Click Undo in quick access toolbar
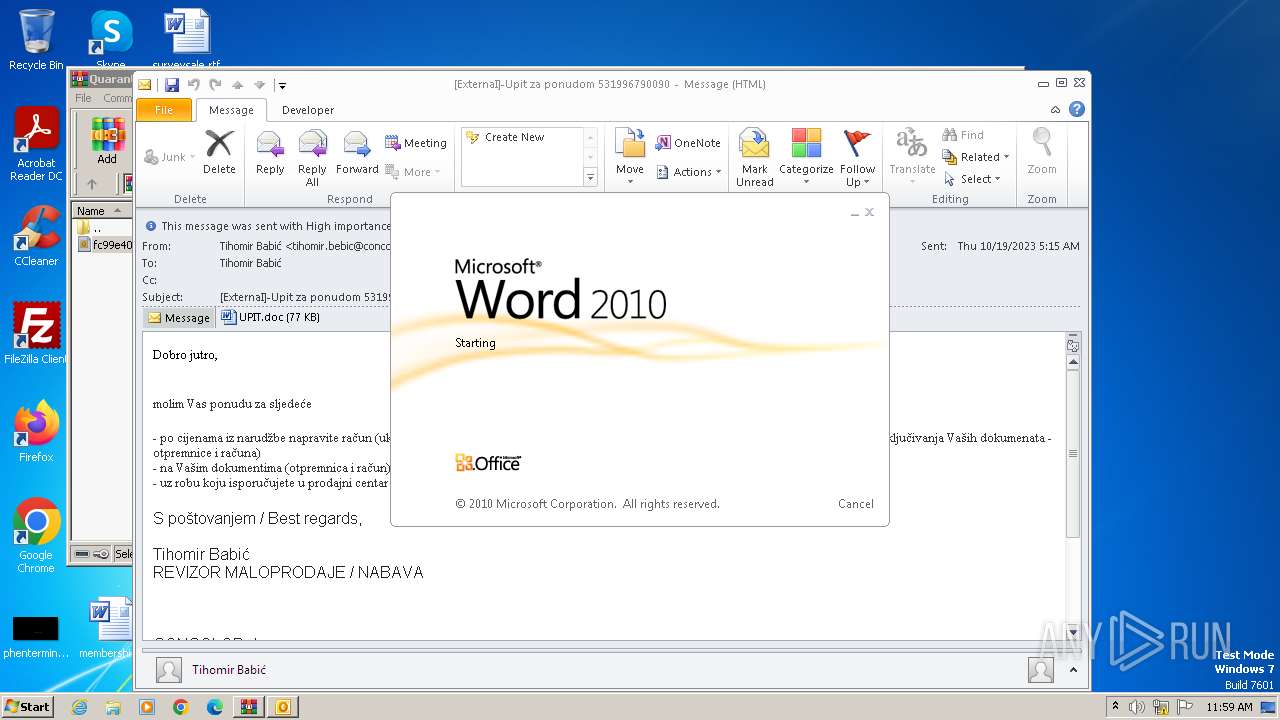The image size is (1280, 720). (193, 85)
